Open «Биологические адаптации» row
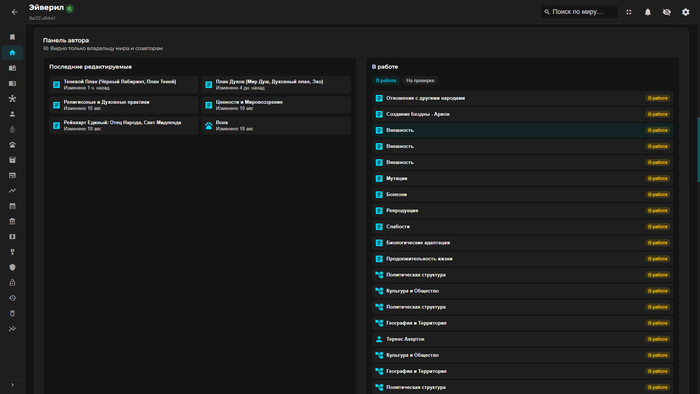Viewport: 700px width, 394px height. point(522,243)
